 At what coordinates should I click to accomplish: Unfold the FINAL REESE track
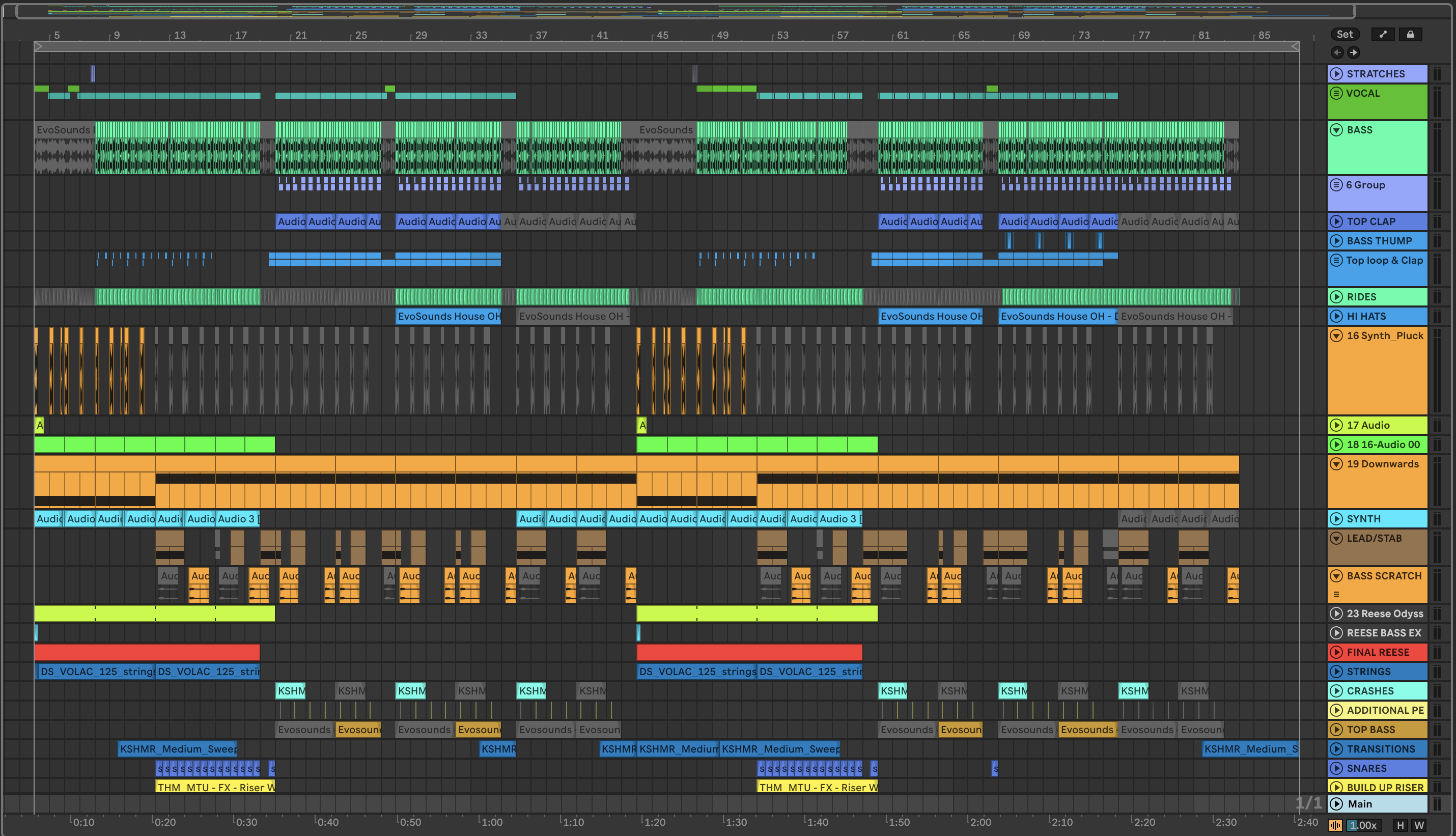coord(1336,652)
